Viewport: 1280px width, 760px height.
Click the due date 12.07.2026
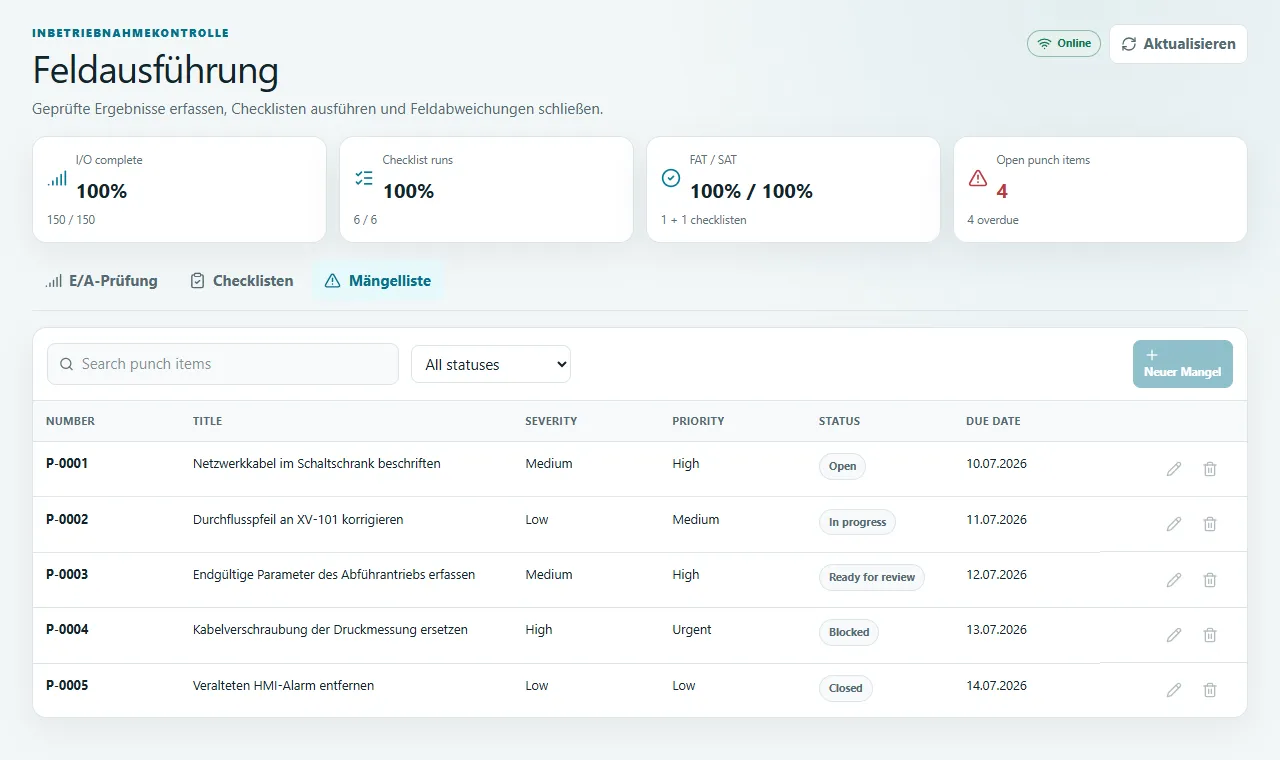996,575
